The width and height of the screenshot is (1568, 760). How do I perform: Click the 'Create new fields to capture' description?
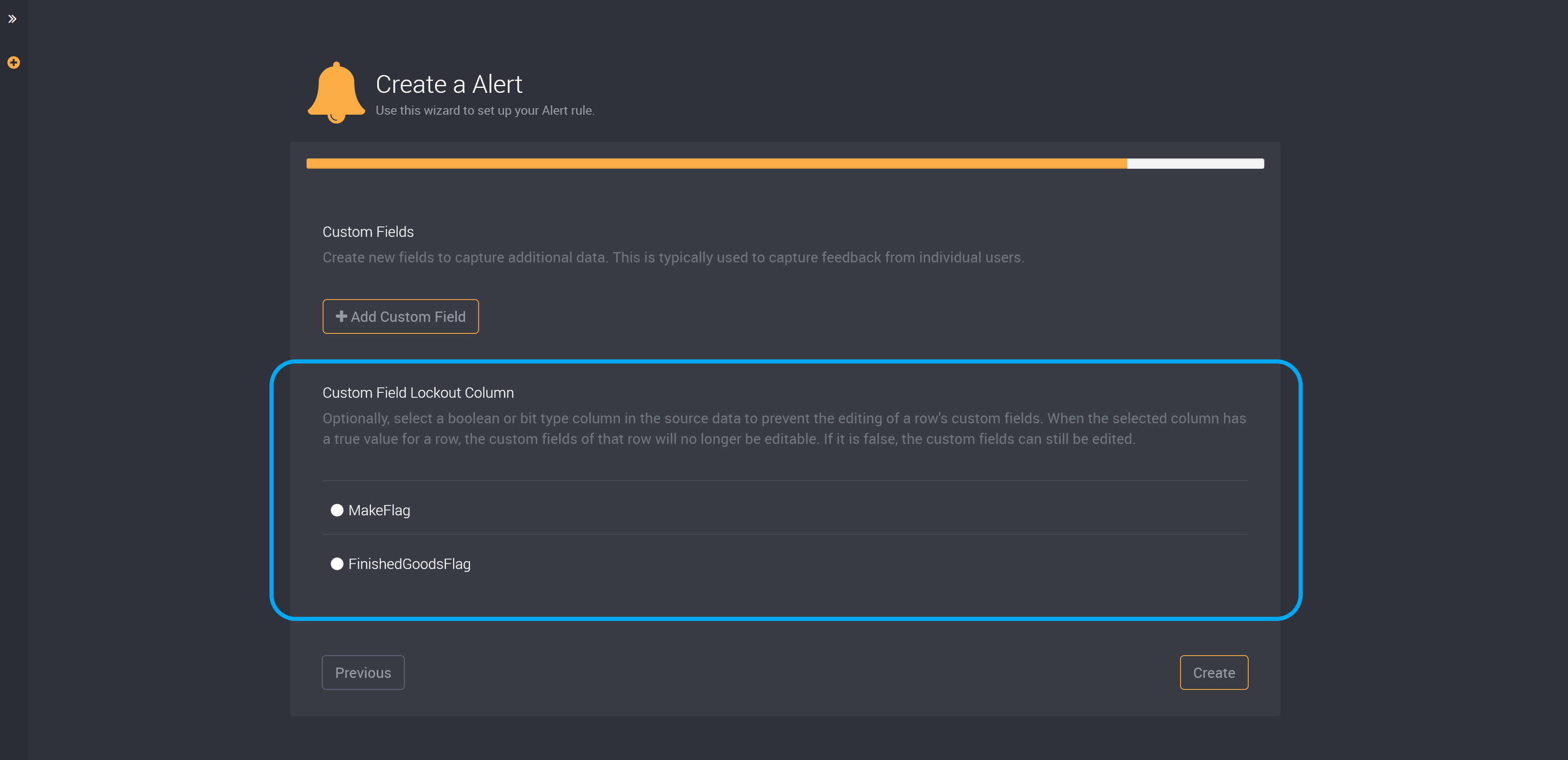tap(673, 257)
